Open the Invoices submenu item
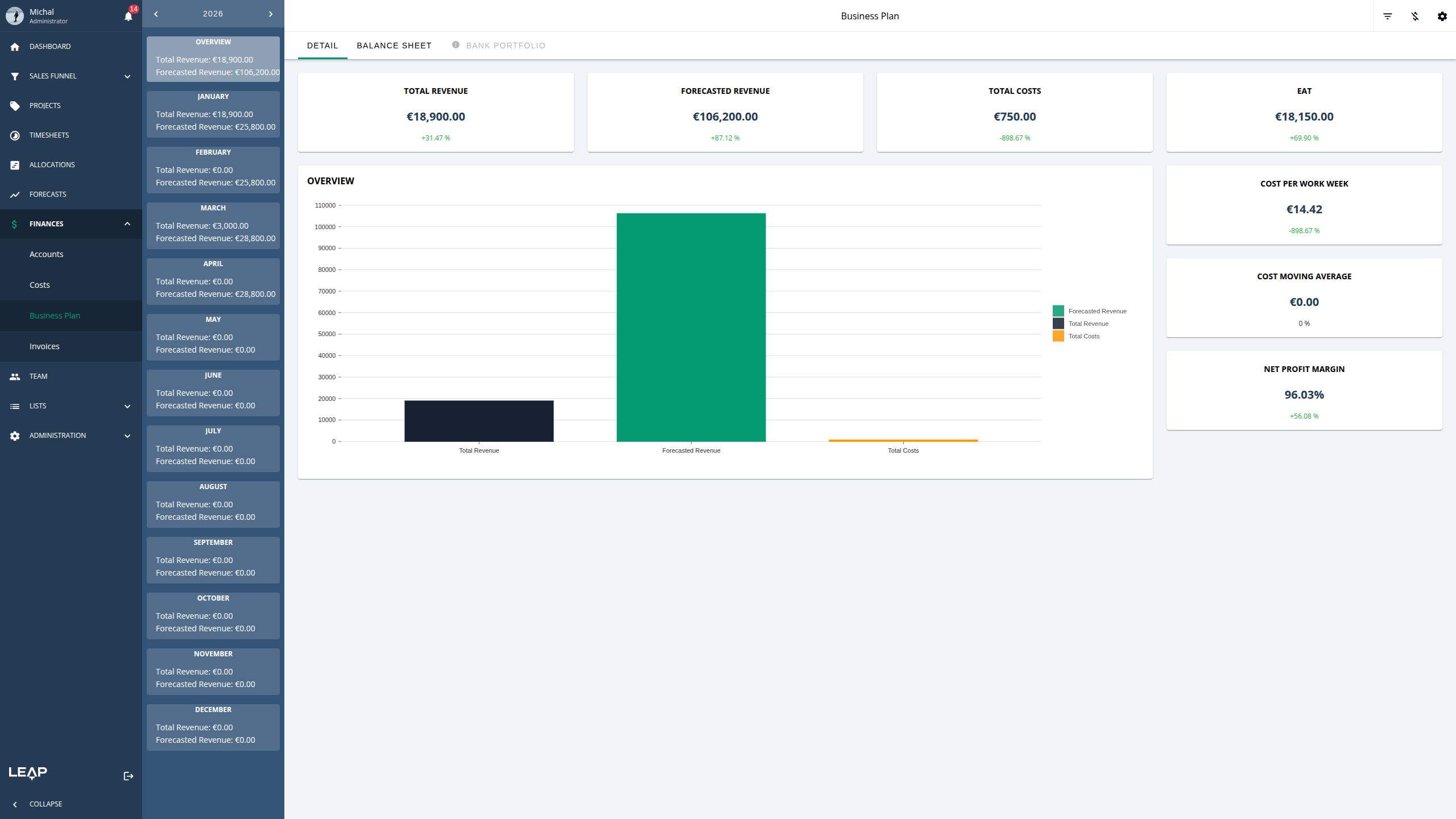Image resolution: width=1456 pixels, height=819 pixels. (44, 346)
